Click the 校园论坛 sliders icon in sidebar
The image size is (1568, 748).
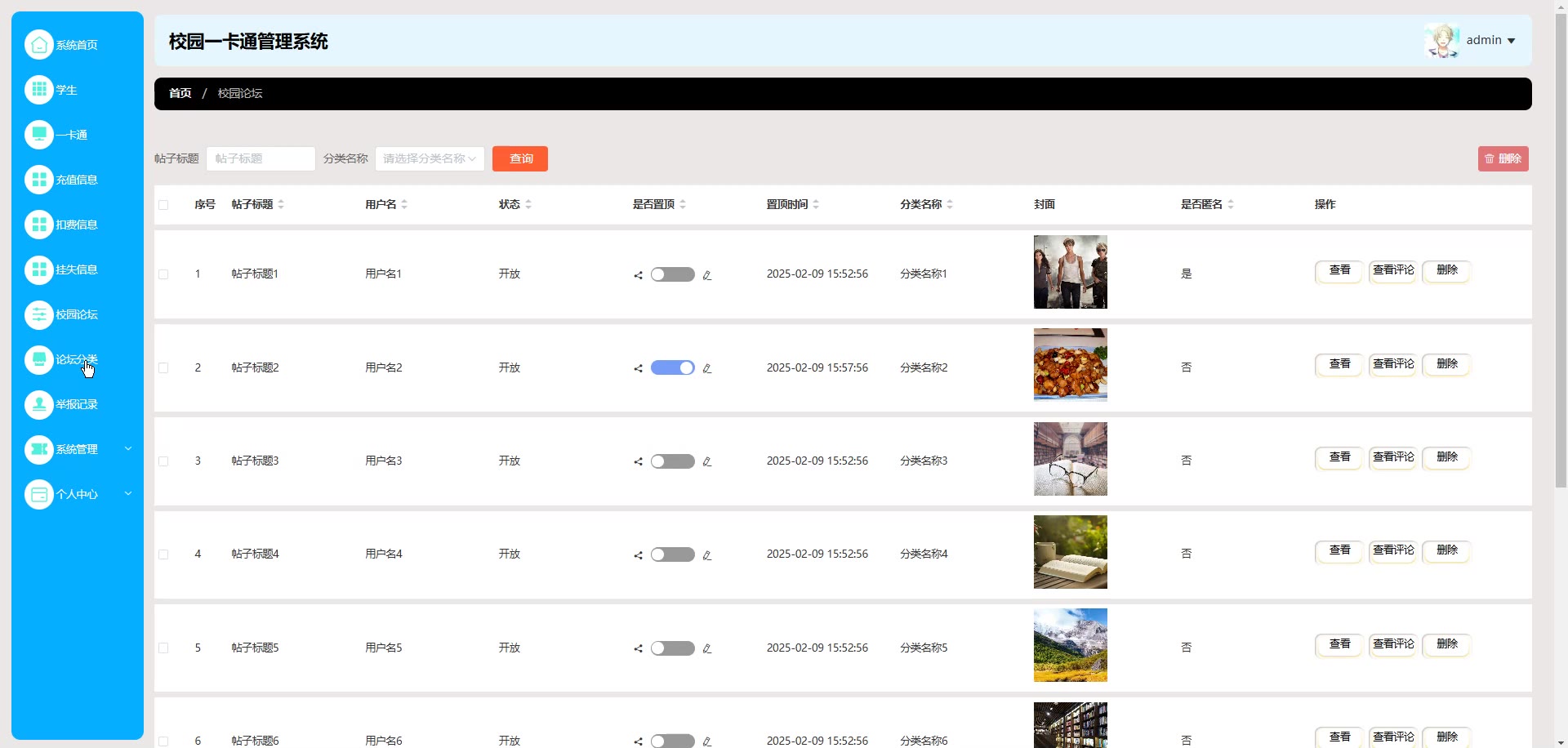(38, 314)
